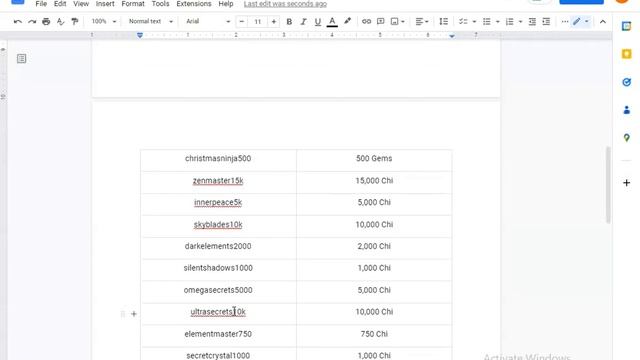Insert a checklist
Viewport: 640px width, 360px height.
point(463,22)
